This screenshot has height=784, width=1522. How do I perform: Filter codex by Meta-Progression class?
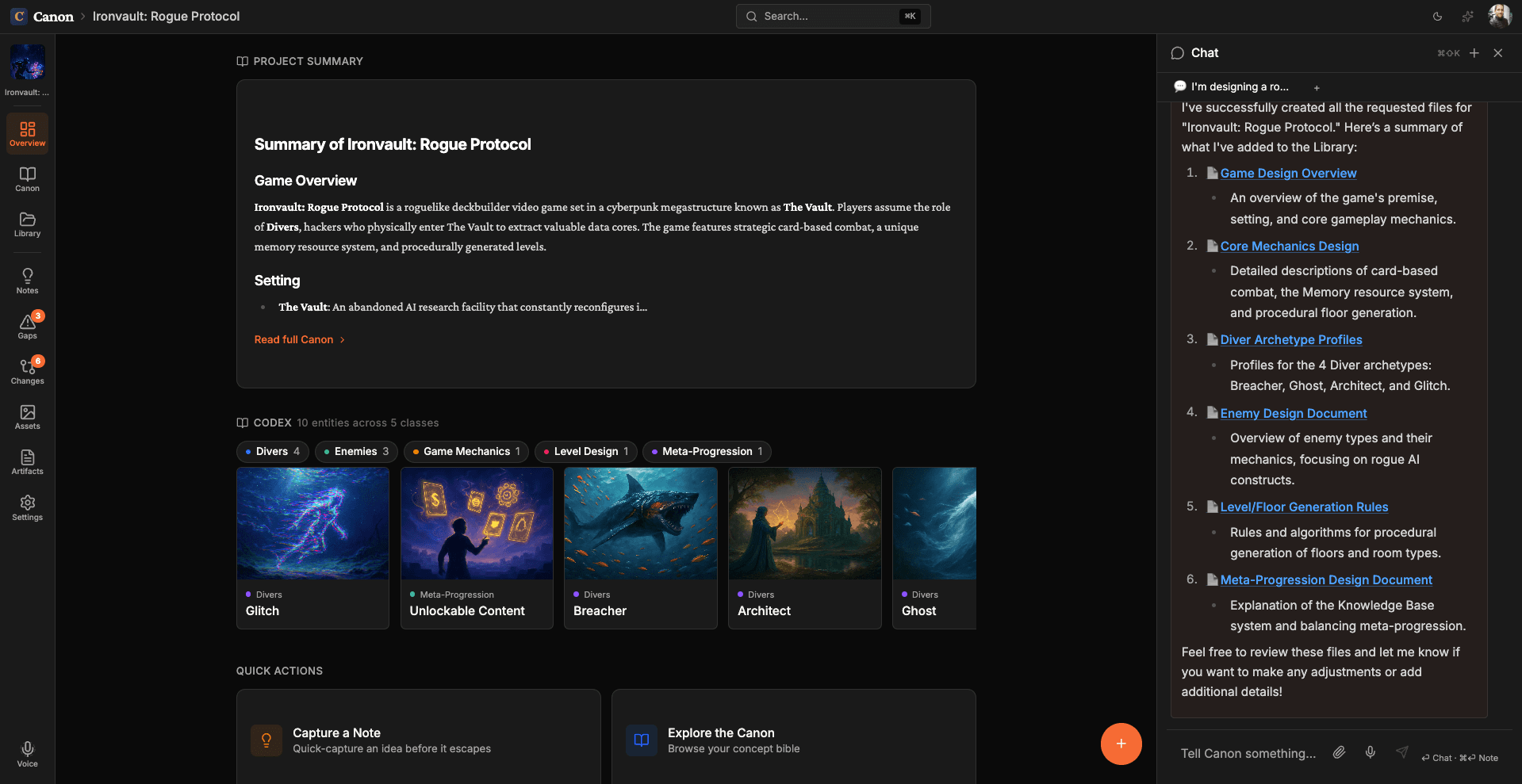707,452
